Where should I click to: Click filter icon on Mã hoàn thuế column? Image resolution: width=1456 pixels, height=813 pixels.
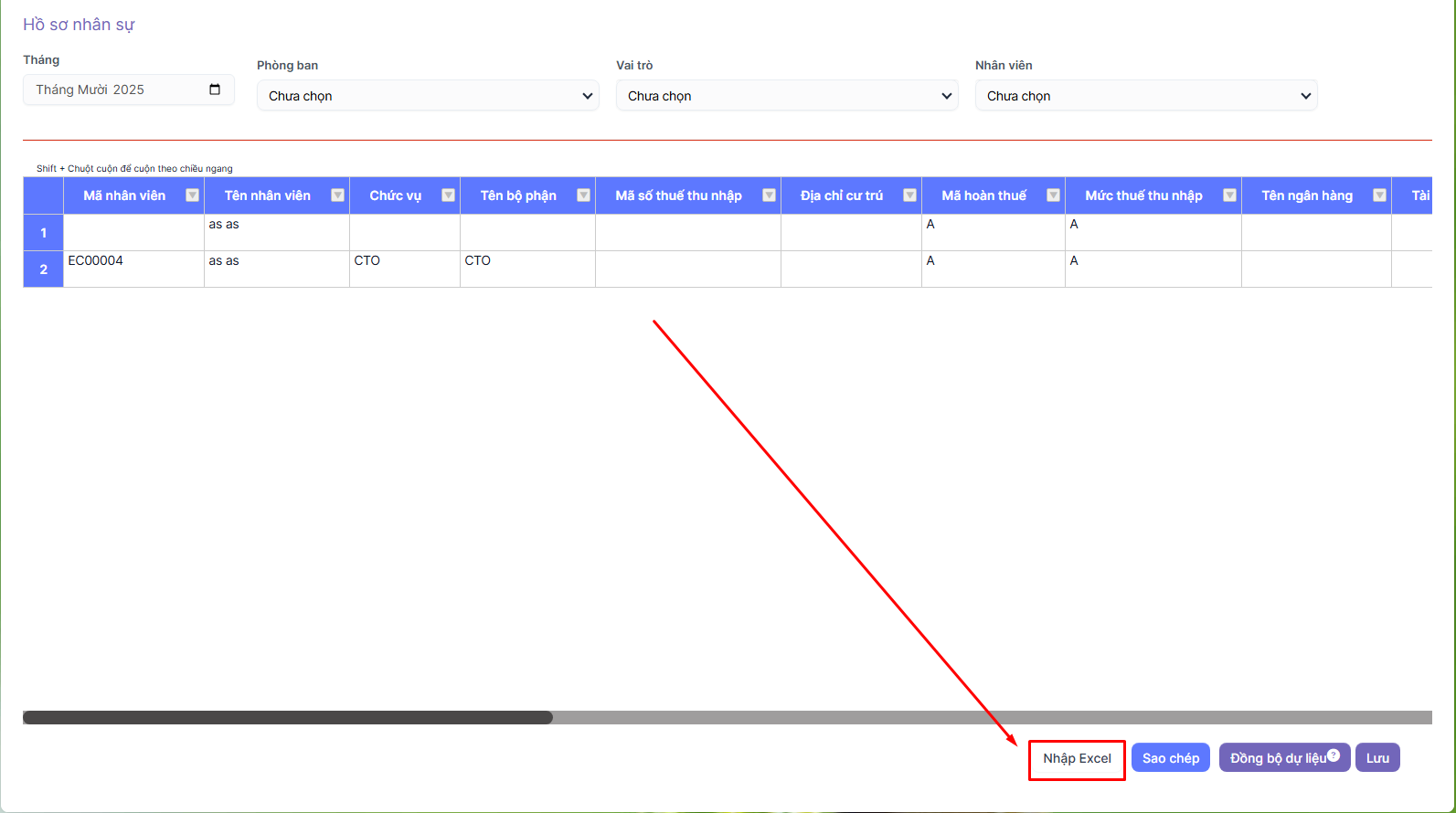[x=1053, y=195]
